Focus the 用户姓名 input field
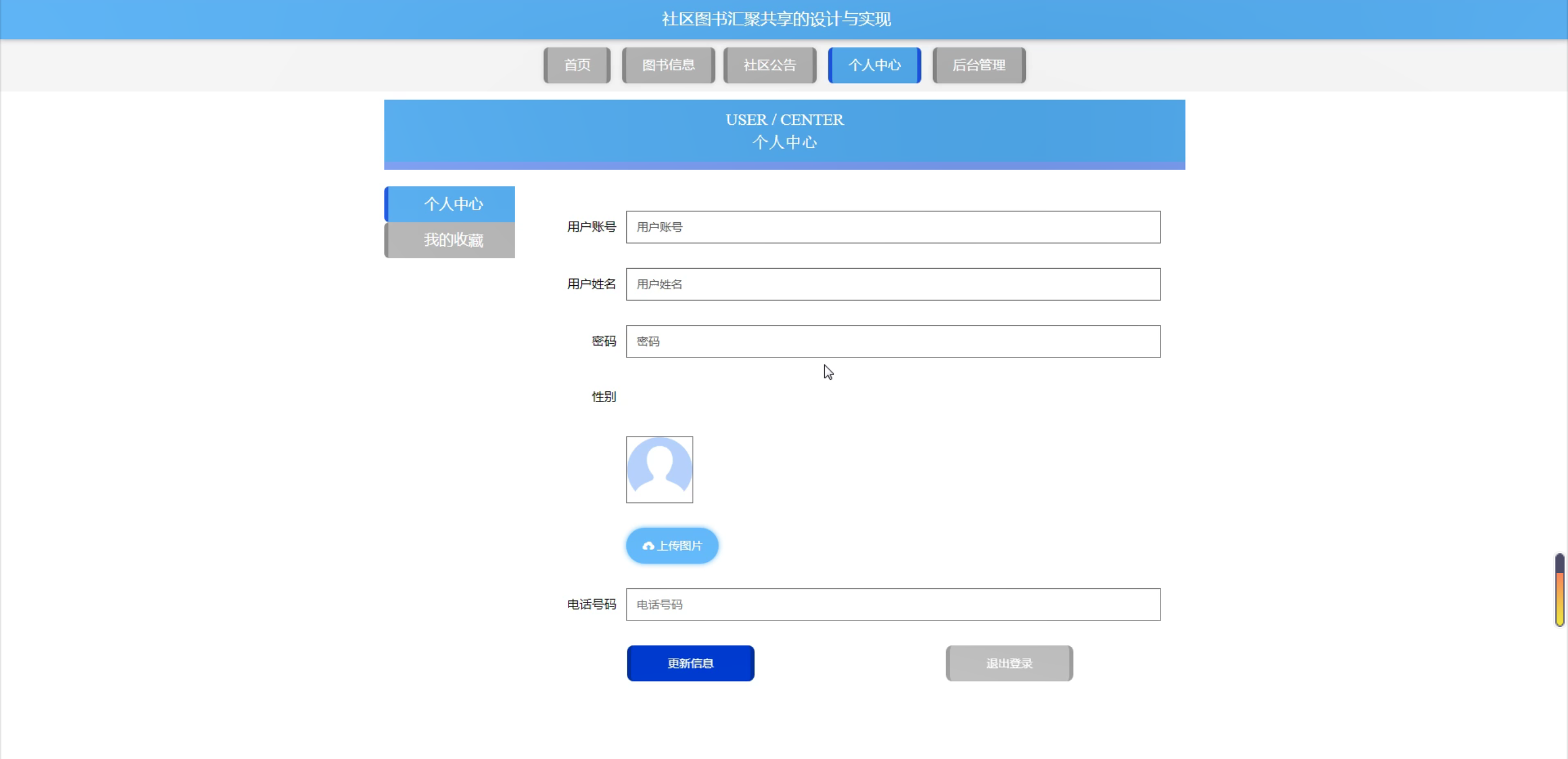The width and height of the screenshot is (1568, 759). click(892, 285)
